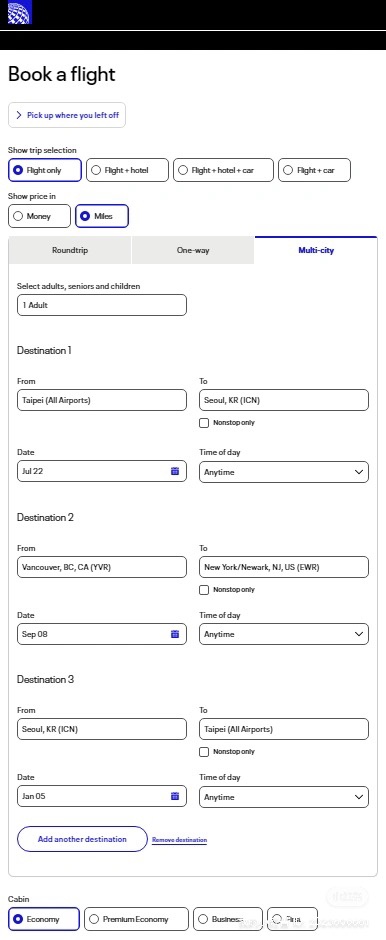Open calendar icon for Jul 22 date

tap(175, 471)
